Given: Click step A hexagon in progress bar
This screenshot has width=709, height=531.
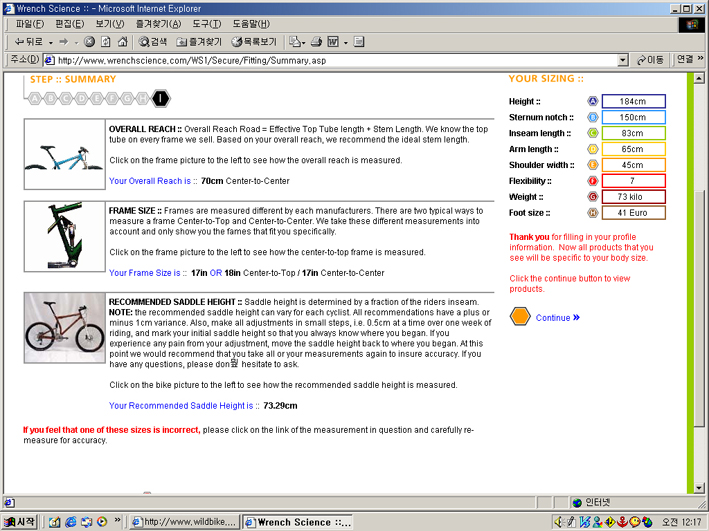Looking at the screenshot, I should coord(35,99).
